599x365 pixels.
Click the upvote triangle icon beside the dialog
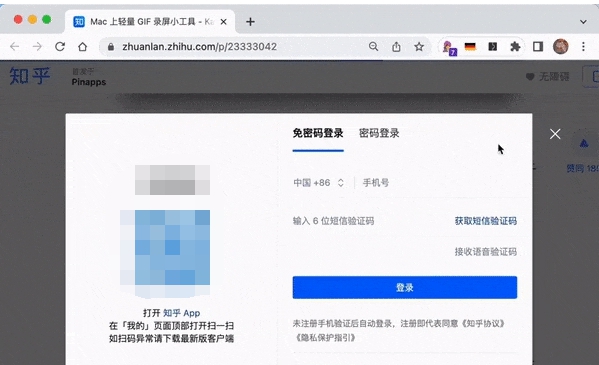(x=584, y=144)
